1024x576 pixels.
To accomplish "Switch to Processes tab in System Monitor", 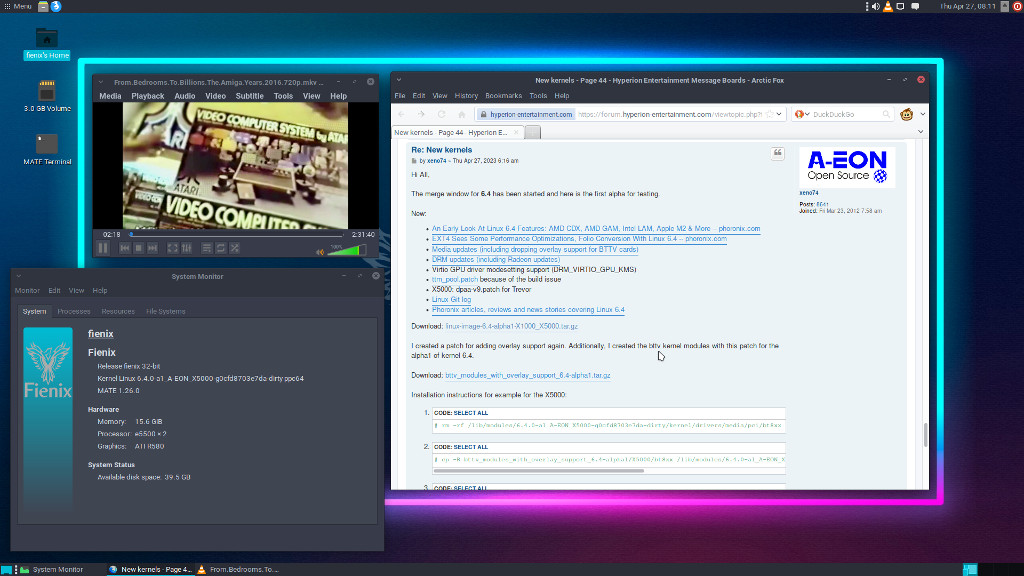I will tap(74, 312).
